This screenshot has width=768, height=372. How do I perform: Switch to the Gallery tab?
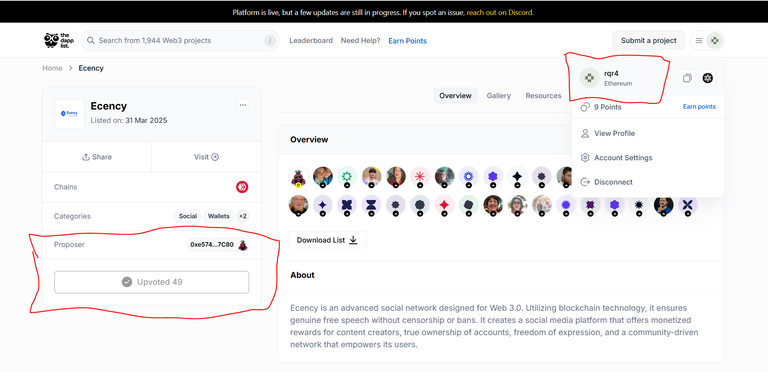[x=499, y=95]
